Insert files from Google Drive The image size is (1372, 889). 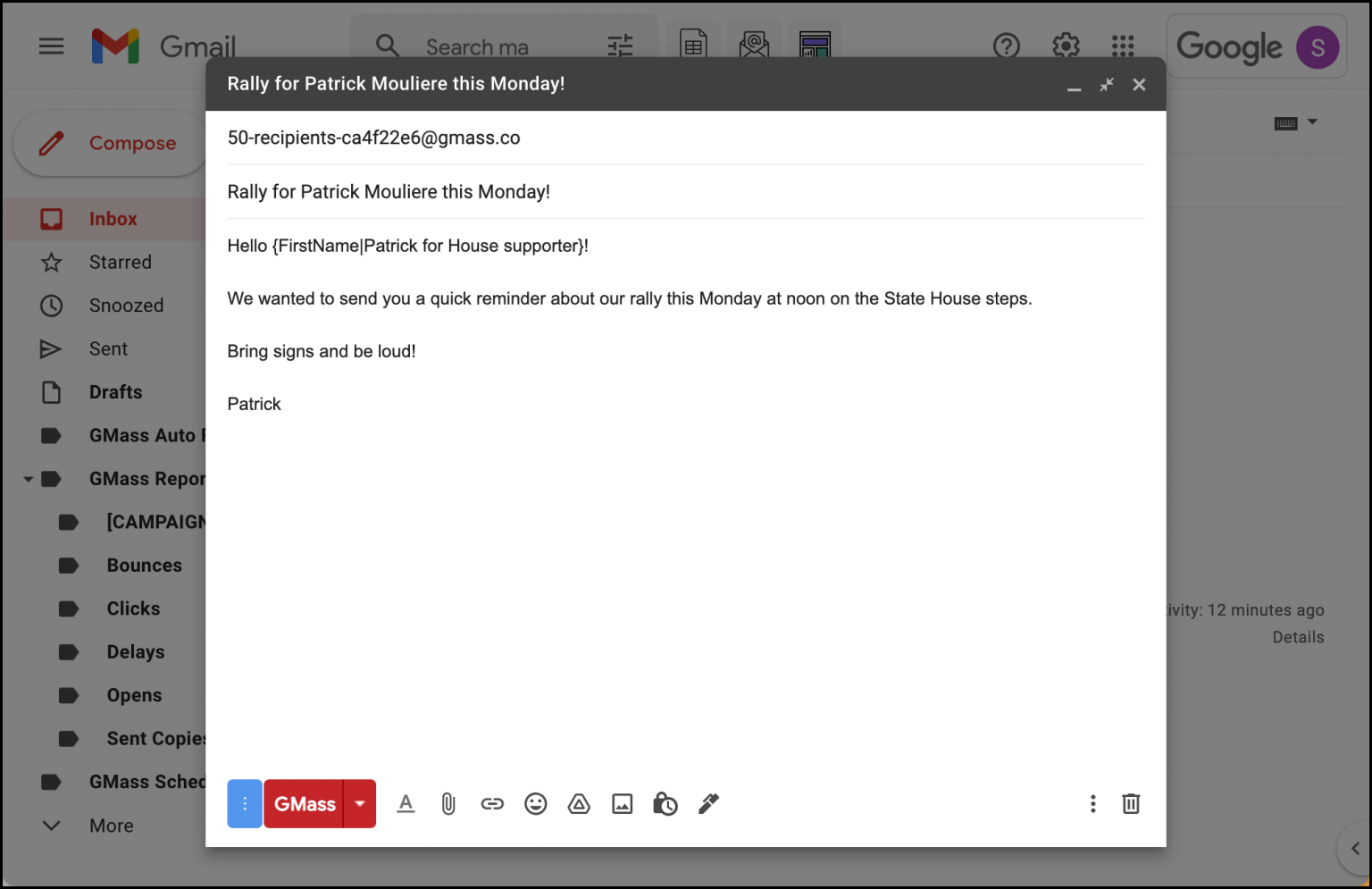tap(579, 803)
